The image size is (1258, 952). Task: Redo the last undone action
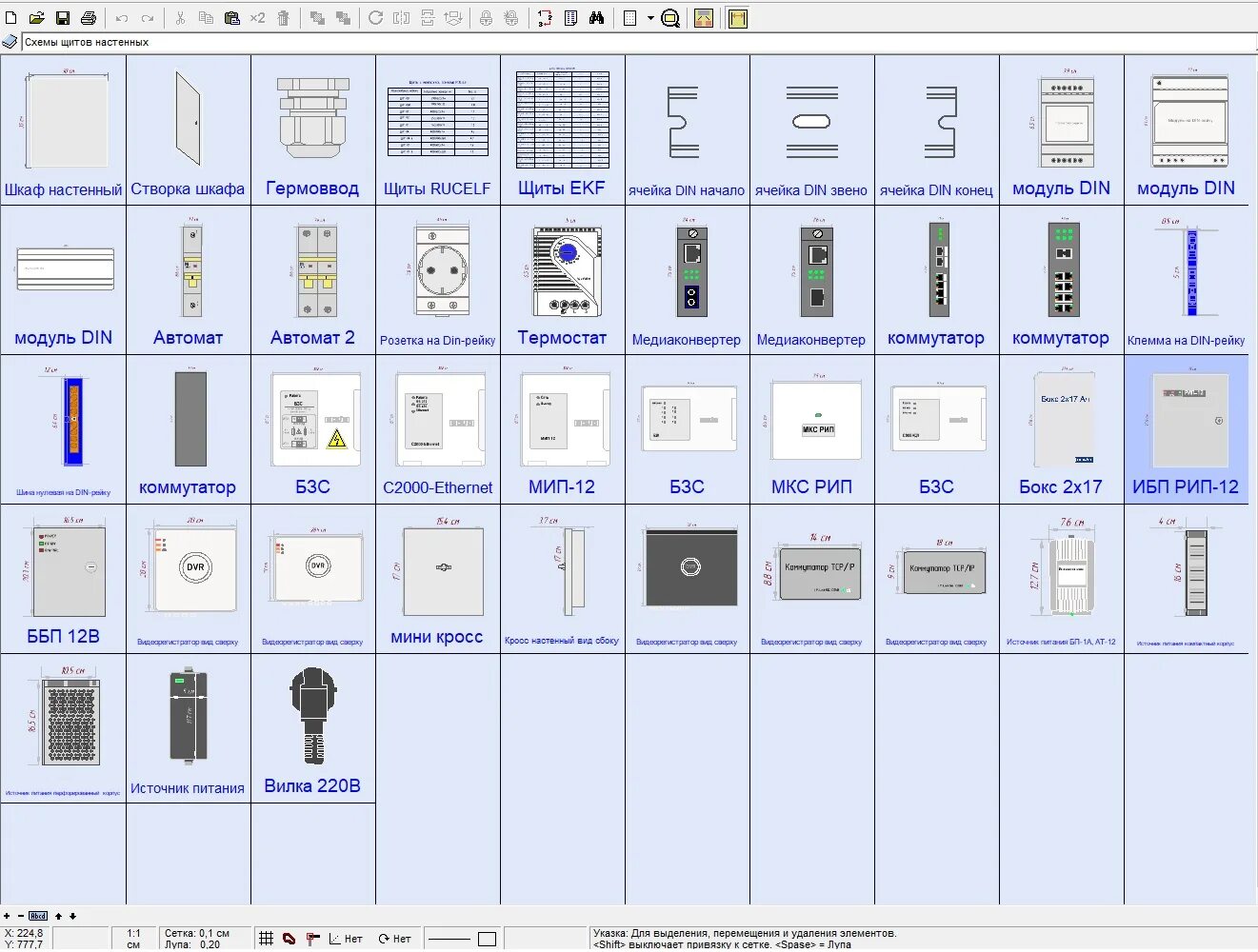point(148,18)
